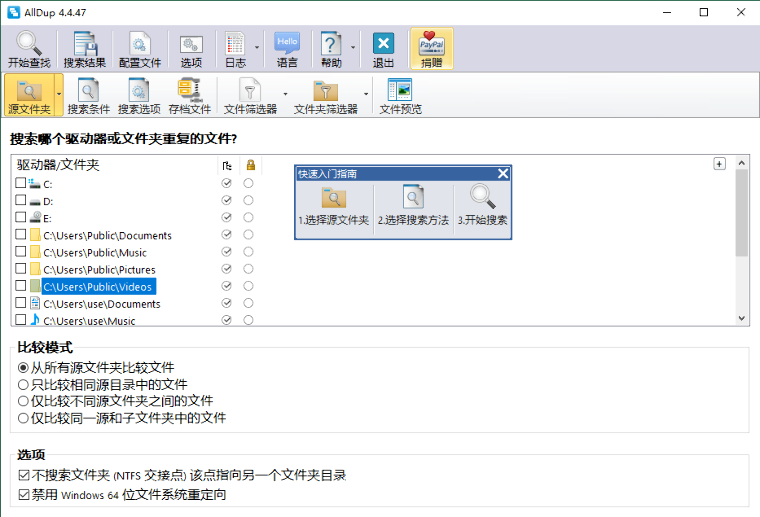Open 文件预览 file preview
Image resolution: width=760 pixels, height=517 pixels.
(400, 95)
